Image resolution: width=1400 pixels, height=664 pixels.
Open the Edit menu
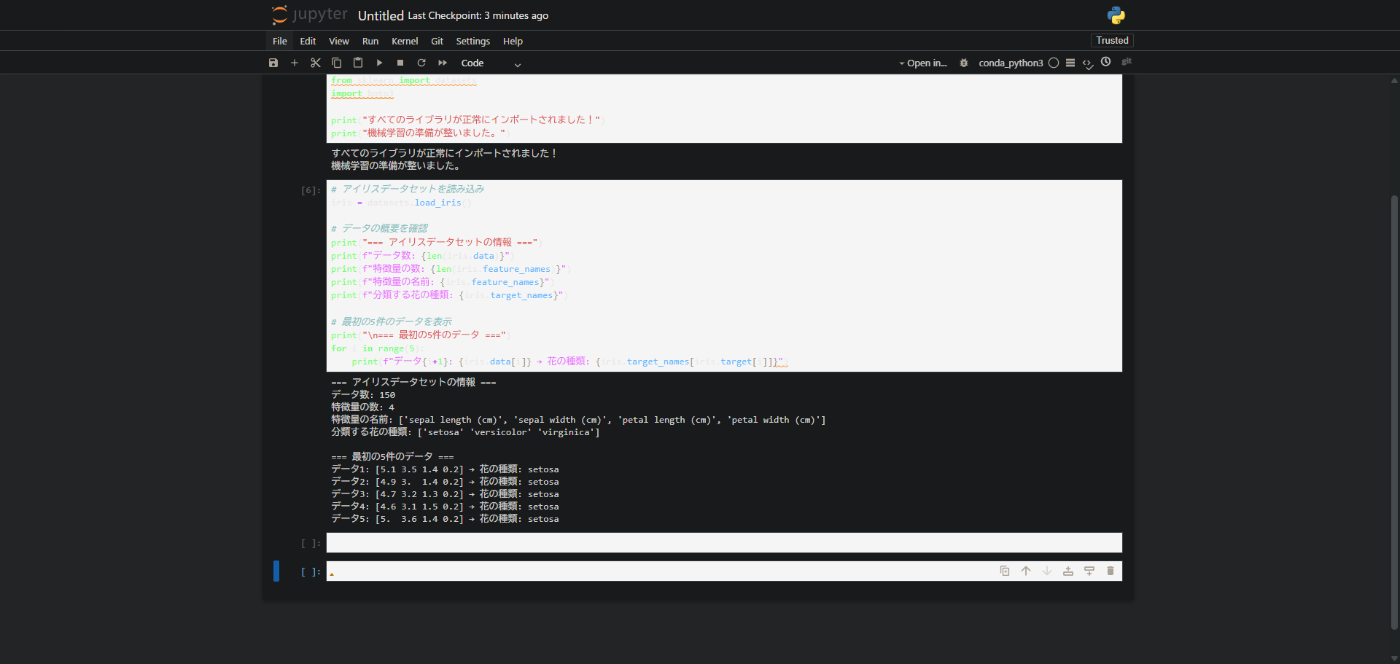308,41
